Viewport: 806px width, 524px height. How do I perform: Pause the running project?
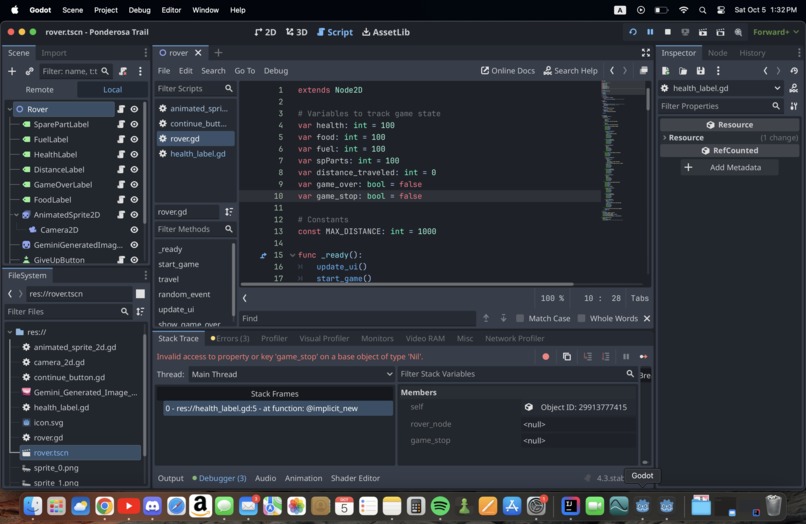650,32
